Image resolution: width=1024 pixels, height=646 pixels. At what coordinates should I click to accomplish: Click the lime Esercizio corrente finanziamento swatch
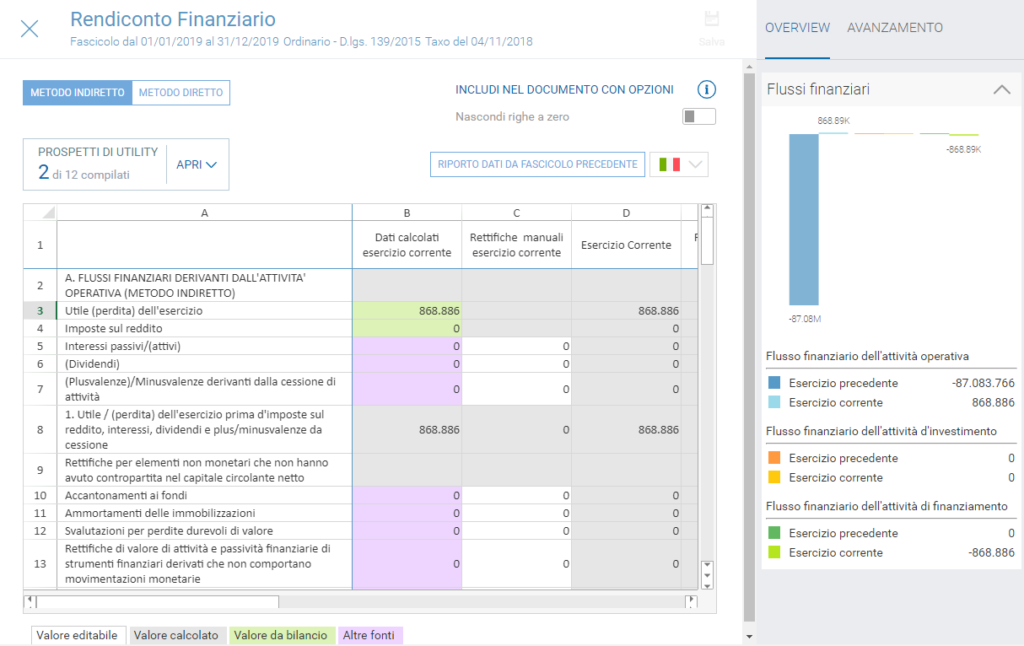tap(774, 553)
